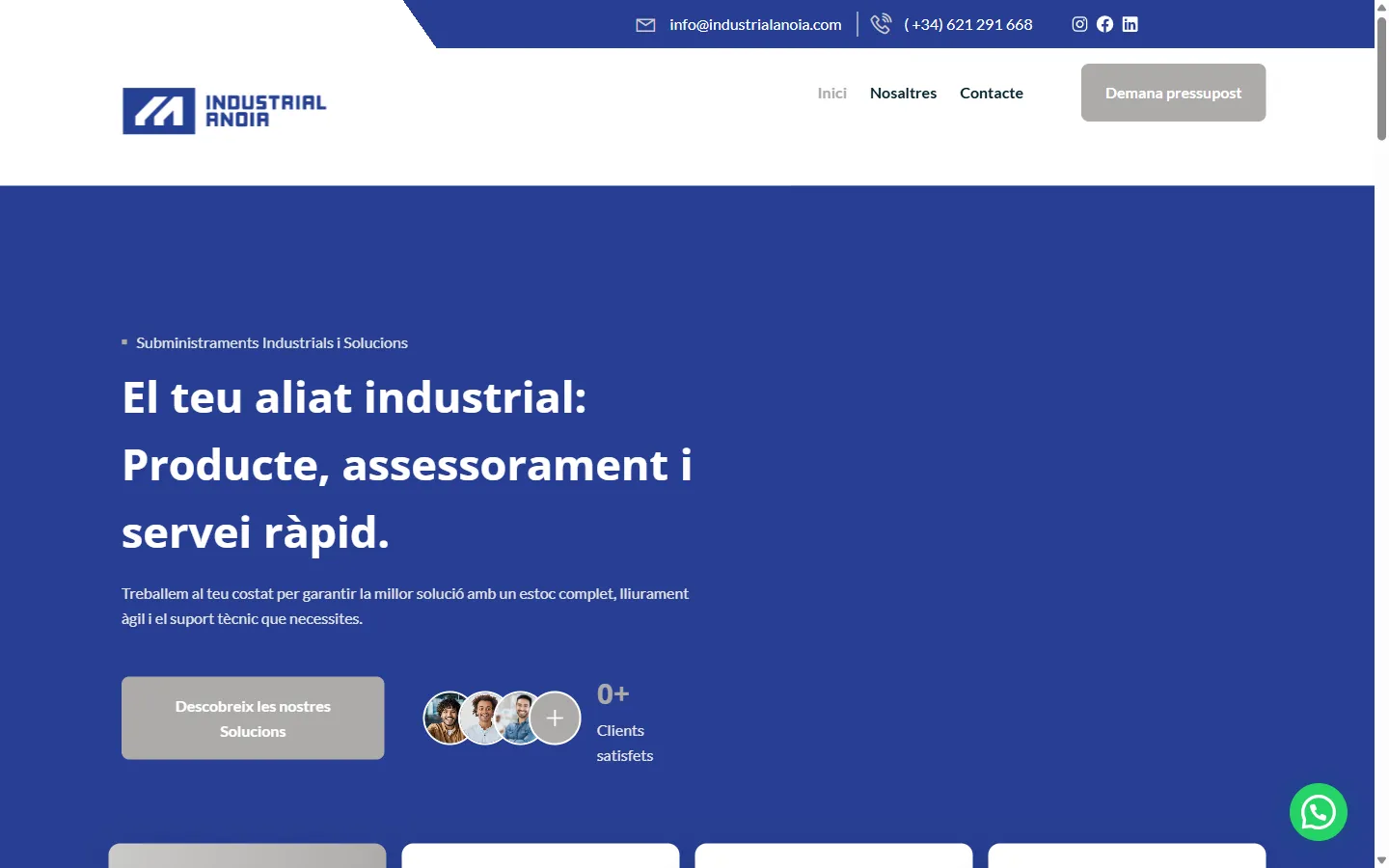Click the first client avatar photo
This screenshot has height=868, width=1389.
pyautogui.click(x=448, y=719)
